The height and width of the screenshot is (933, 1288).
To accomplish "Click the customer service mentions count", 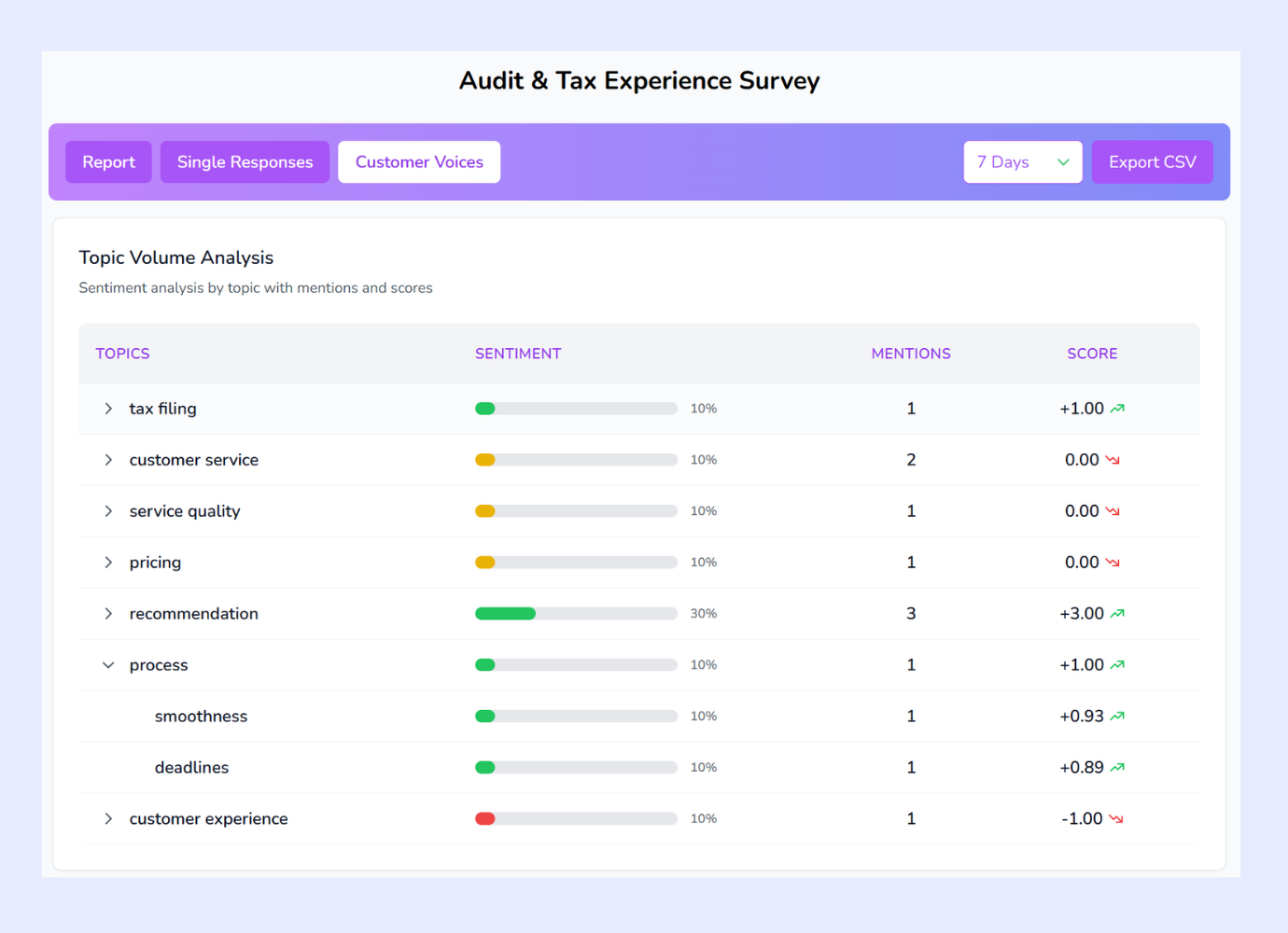I will click(911, 459).
